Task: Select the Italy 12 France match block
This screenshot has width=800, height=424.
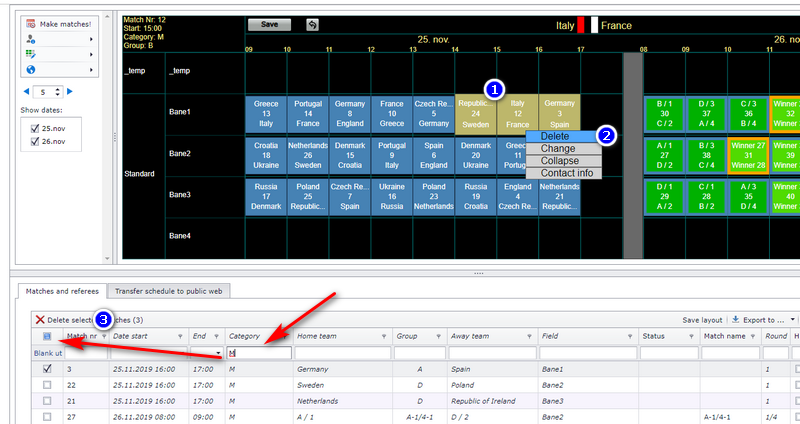Action: 517,113
